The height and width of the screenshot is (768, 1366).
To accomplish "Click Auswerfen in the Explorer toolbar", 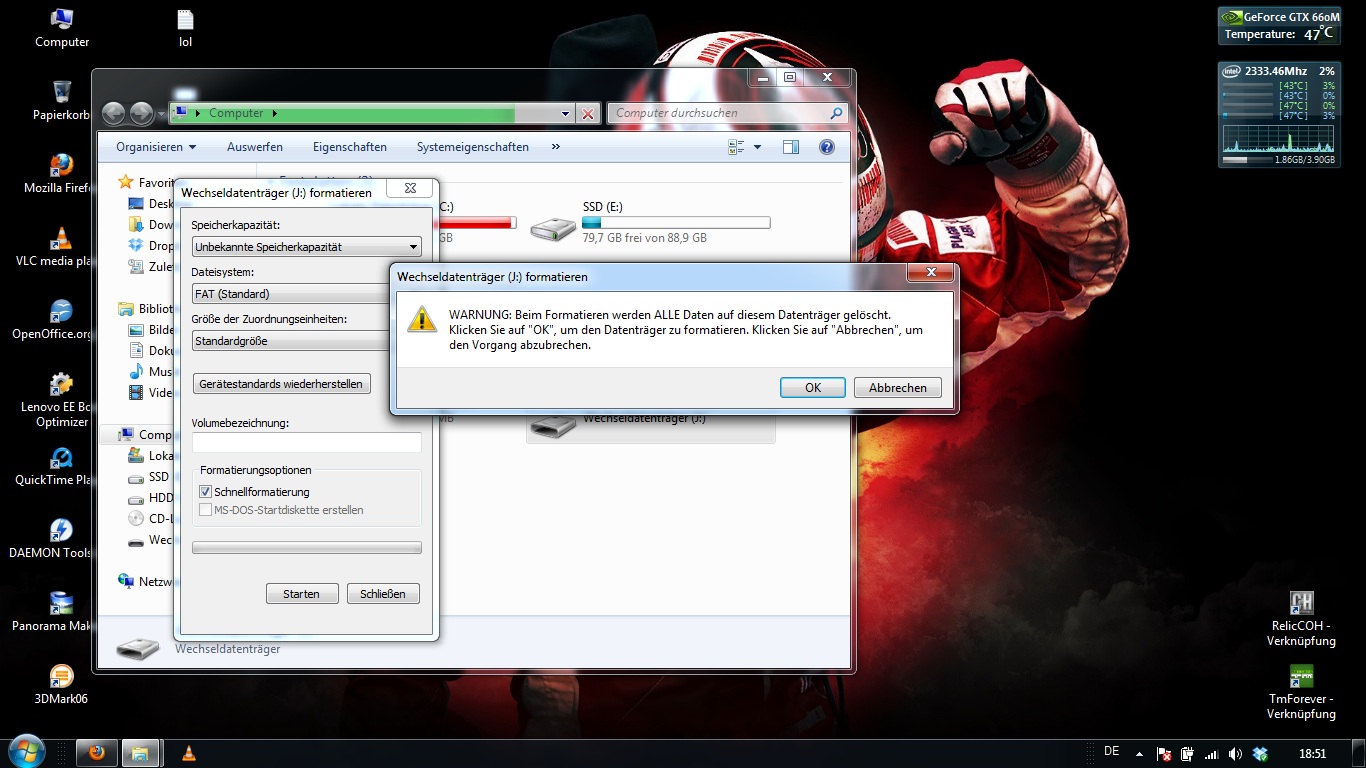I will (255, 147).
